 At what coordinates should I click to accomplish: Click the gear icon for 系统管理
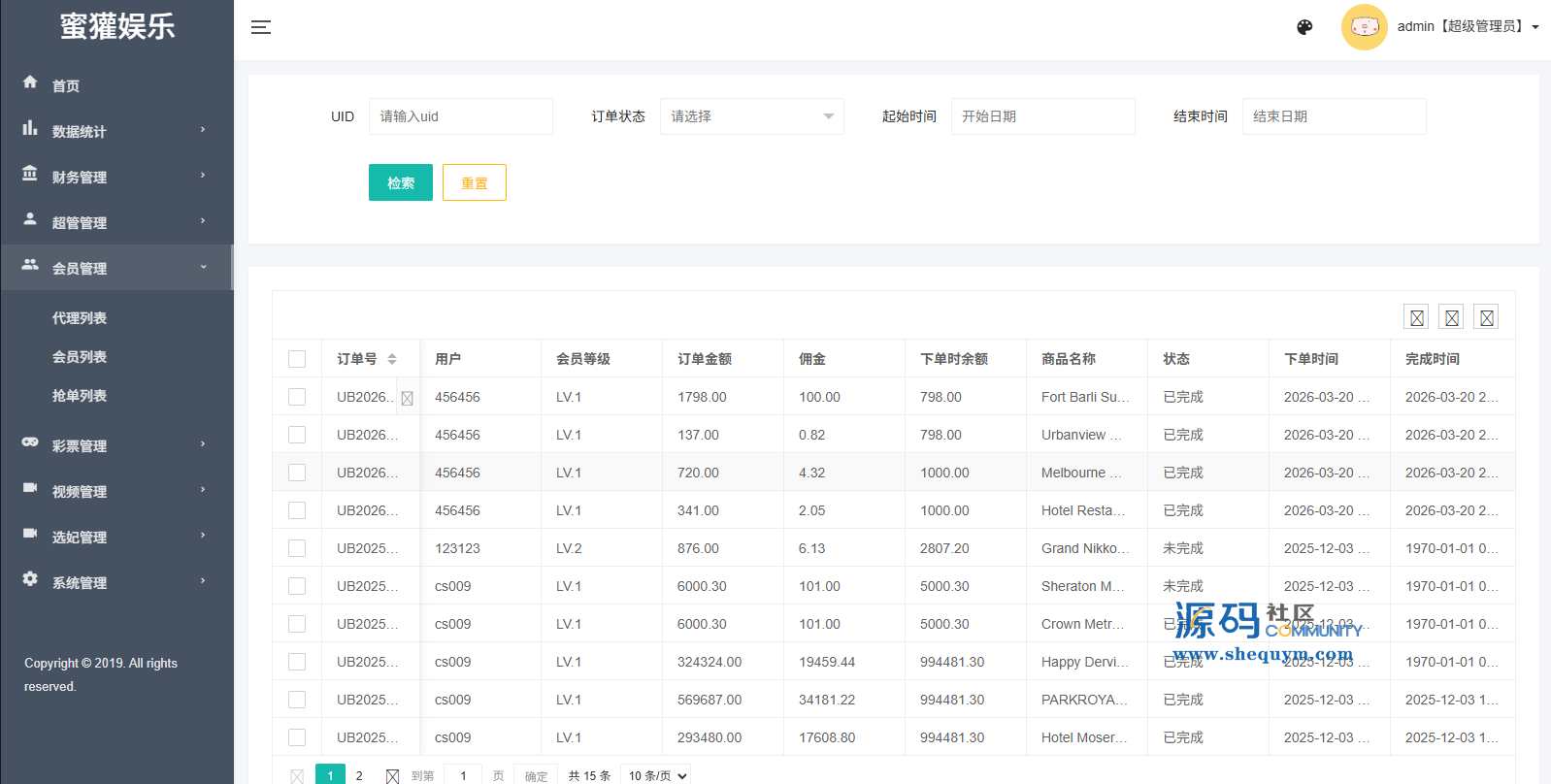click(30, 579)
